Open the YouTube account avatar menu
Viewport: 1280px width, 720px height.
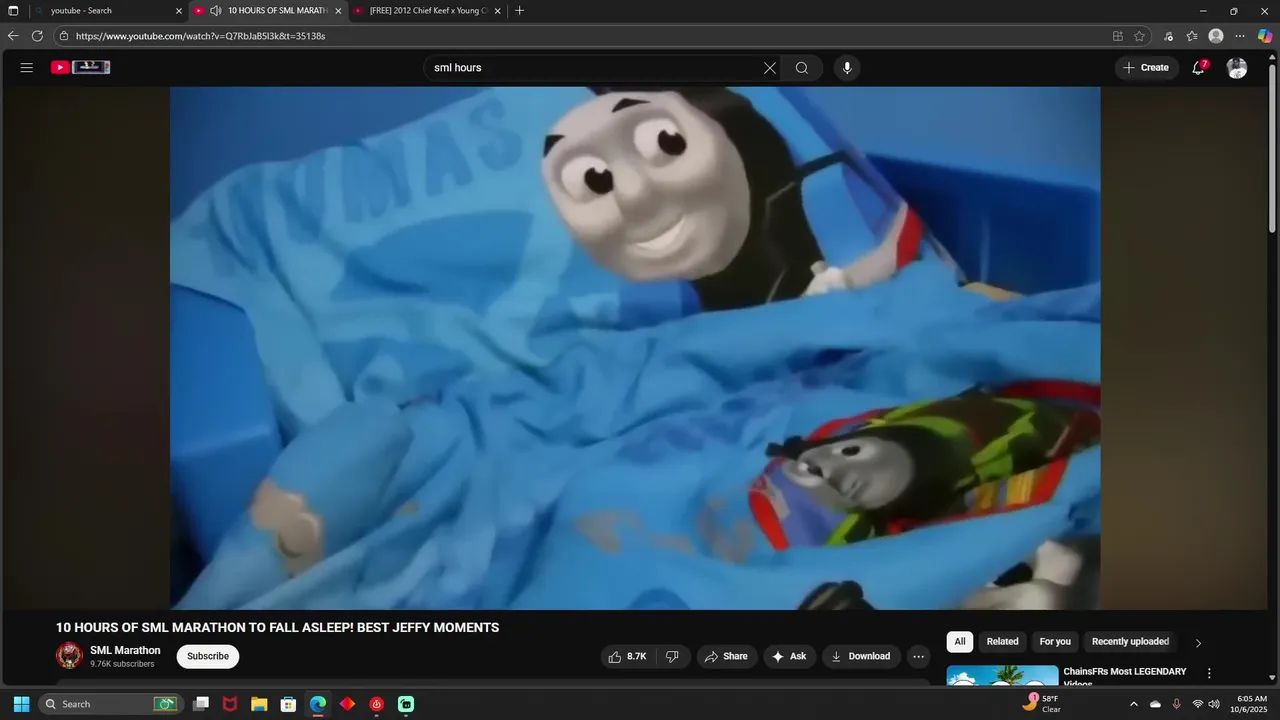[x=1237, y=68]
